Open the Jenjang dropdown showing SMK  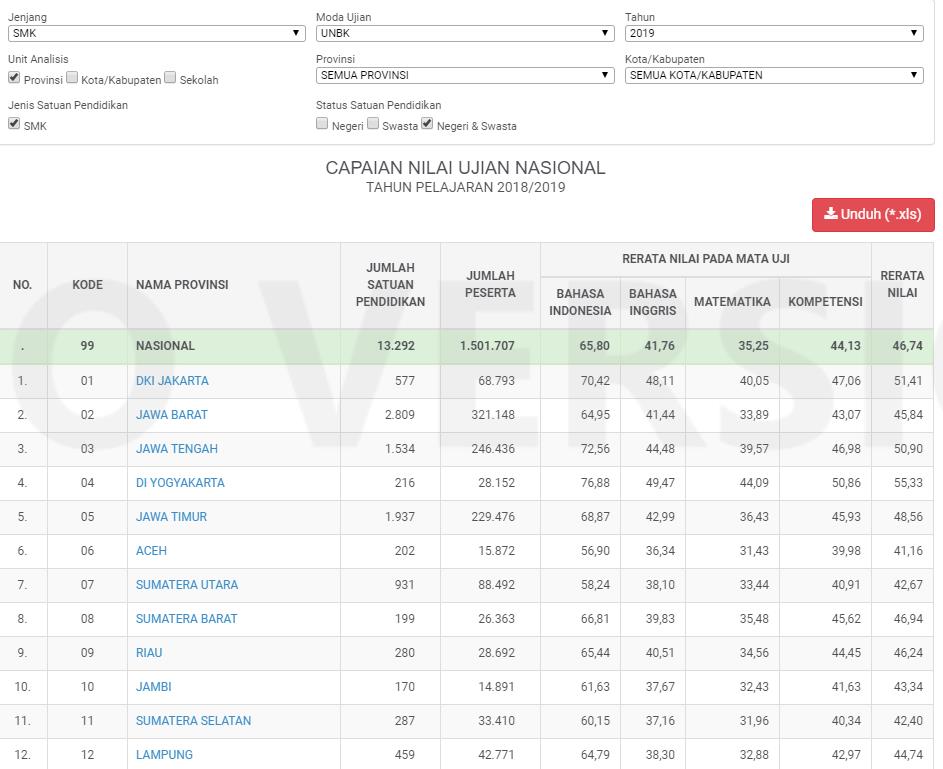click(156, 33)
